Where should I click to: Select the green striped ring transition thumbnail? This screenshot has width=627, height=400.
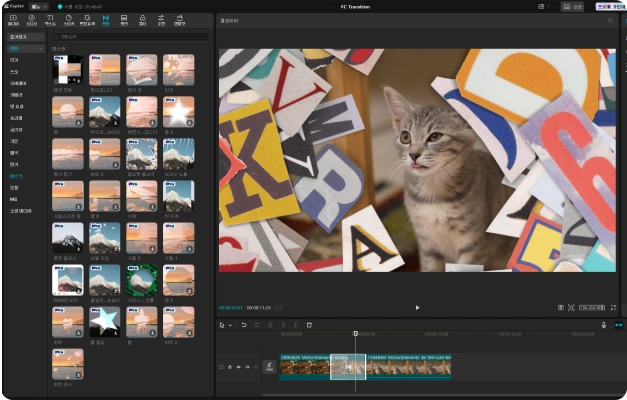pyautogui.click(x=142, y=280)
